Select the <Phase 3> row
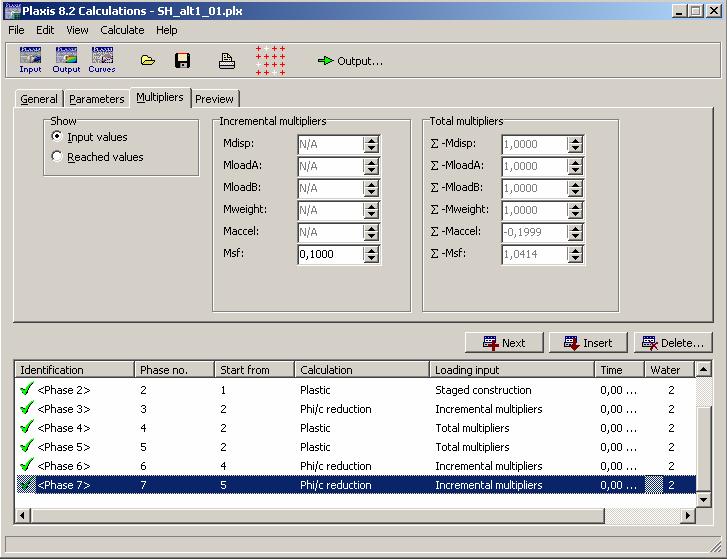 click(x=355, y=408)
